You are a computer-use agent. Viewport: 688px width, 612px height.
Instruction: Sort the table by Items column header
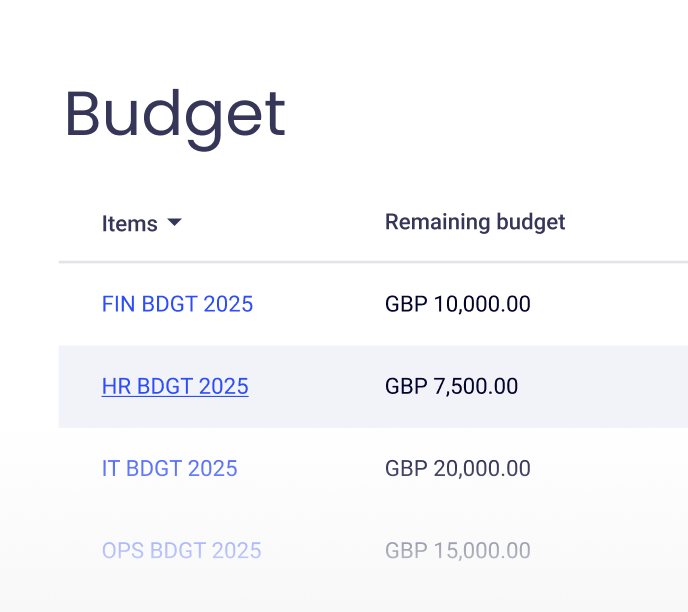point(130,224)
